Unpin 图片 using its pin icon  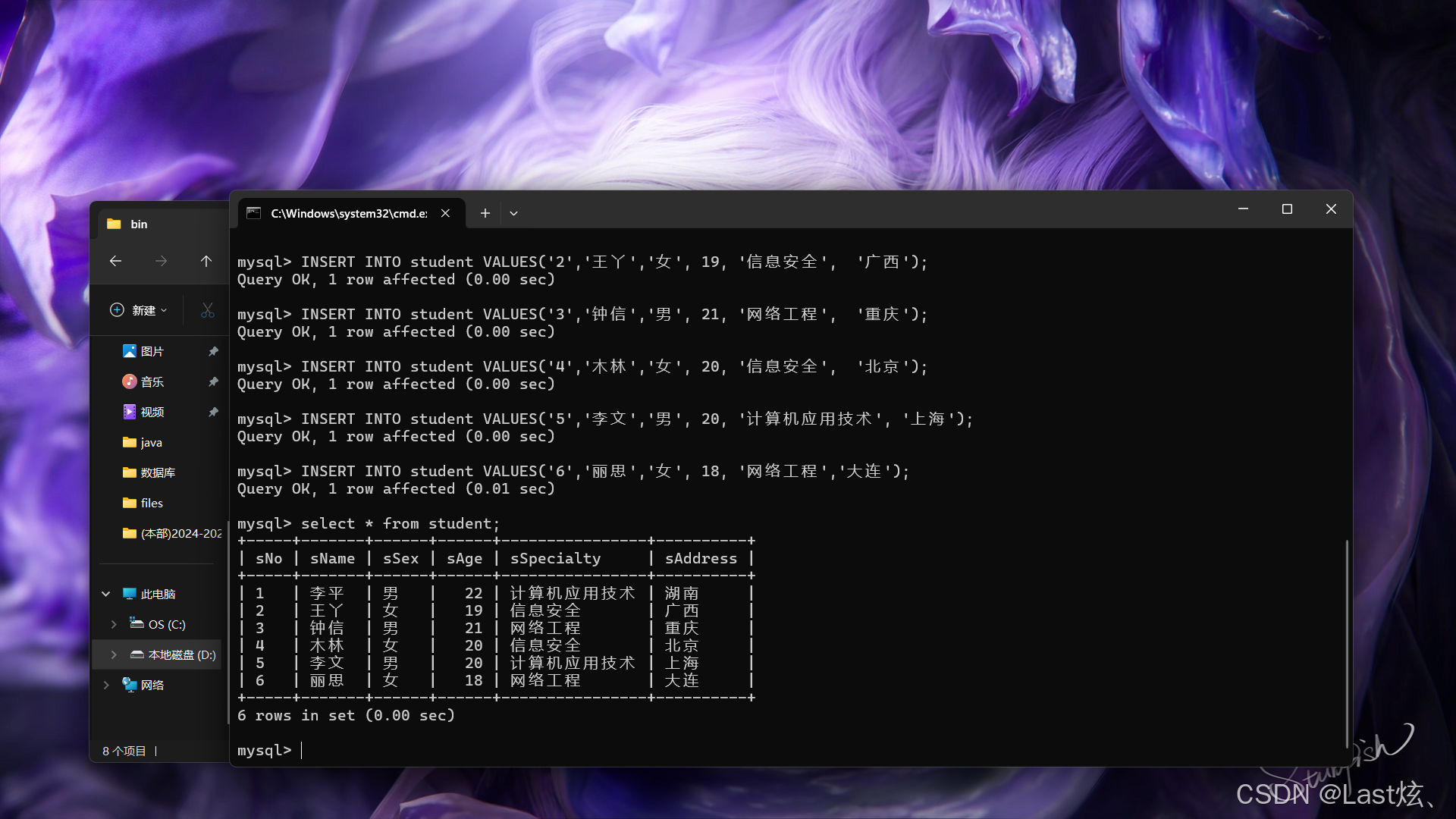(213, 351)
